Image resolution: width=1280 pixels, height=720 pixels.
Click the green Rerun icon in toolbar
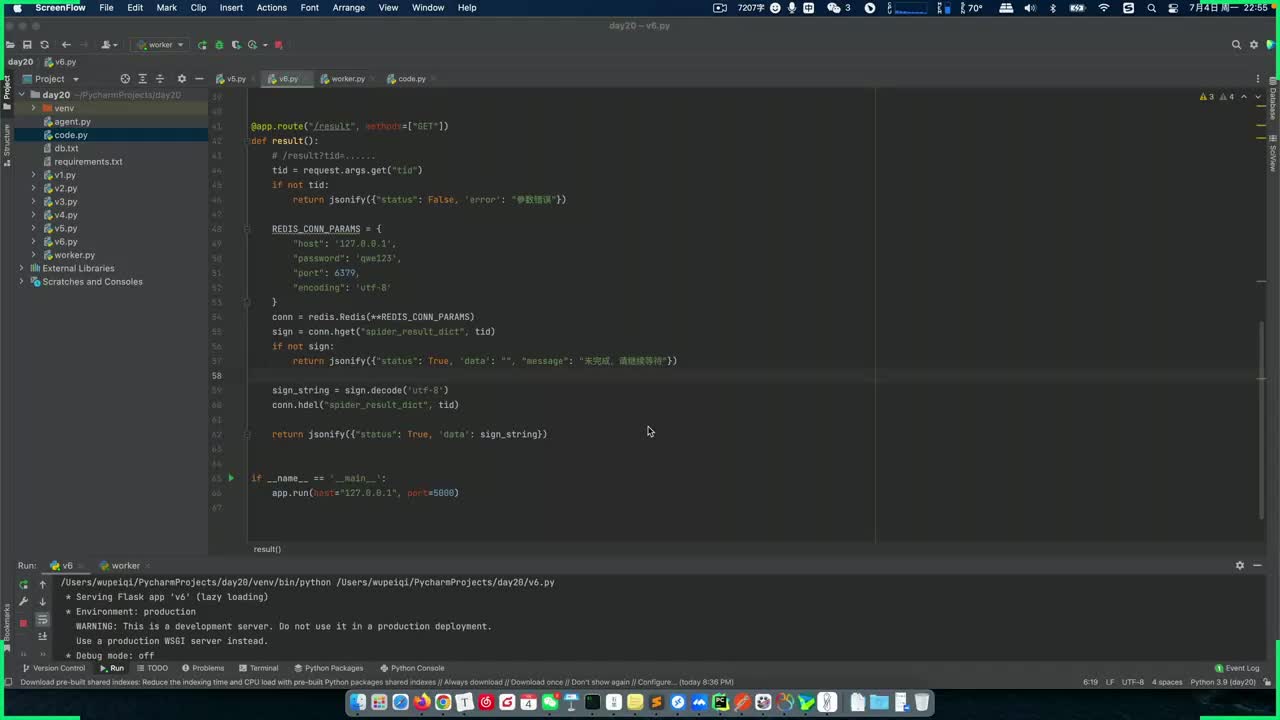click(x=203, y=45)
